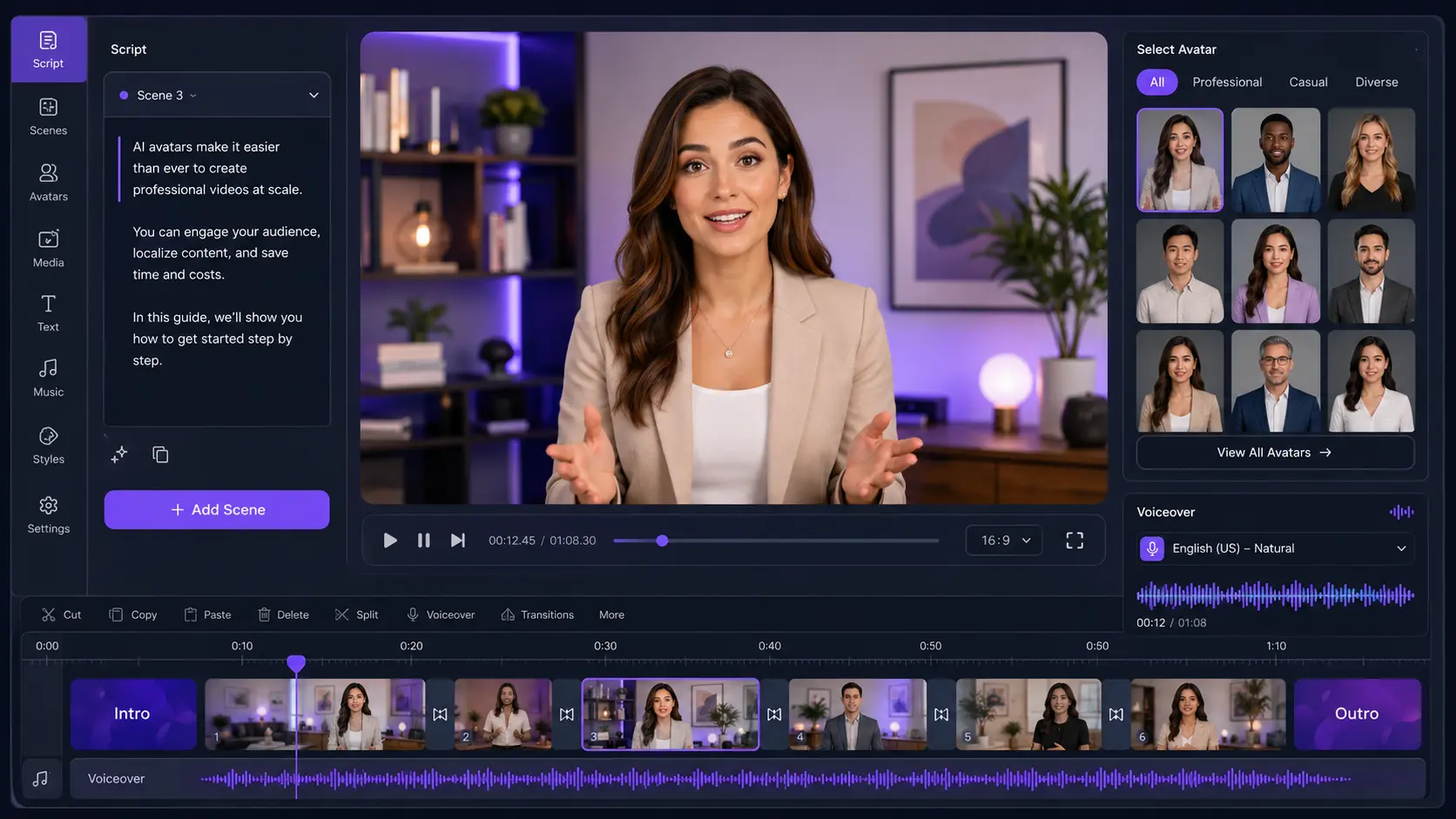
Task: Open the Script panel in sidebar
Action: [48, 50]
